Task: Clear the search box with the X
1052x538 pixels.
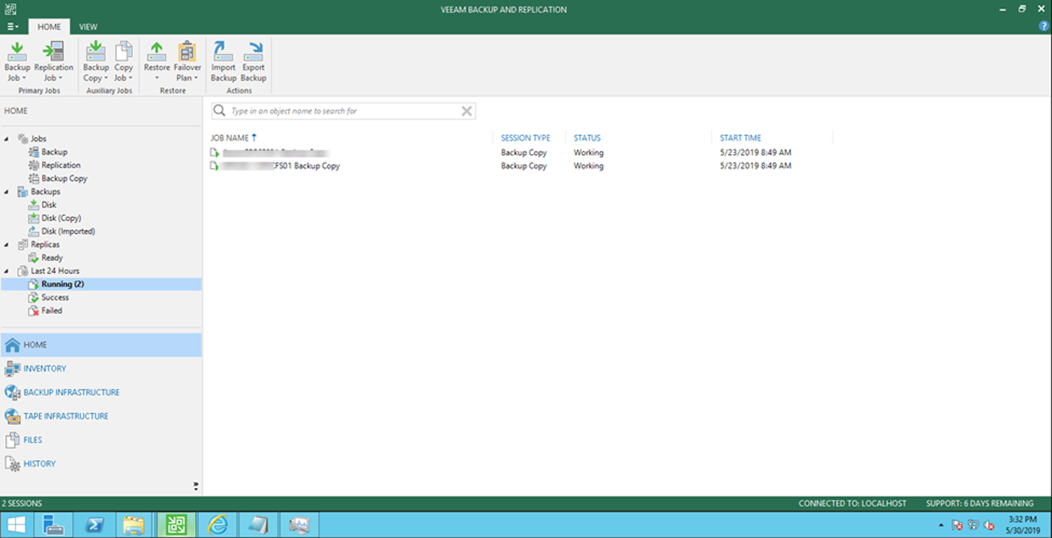Action: coord(467,111)
